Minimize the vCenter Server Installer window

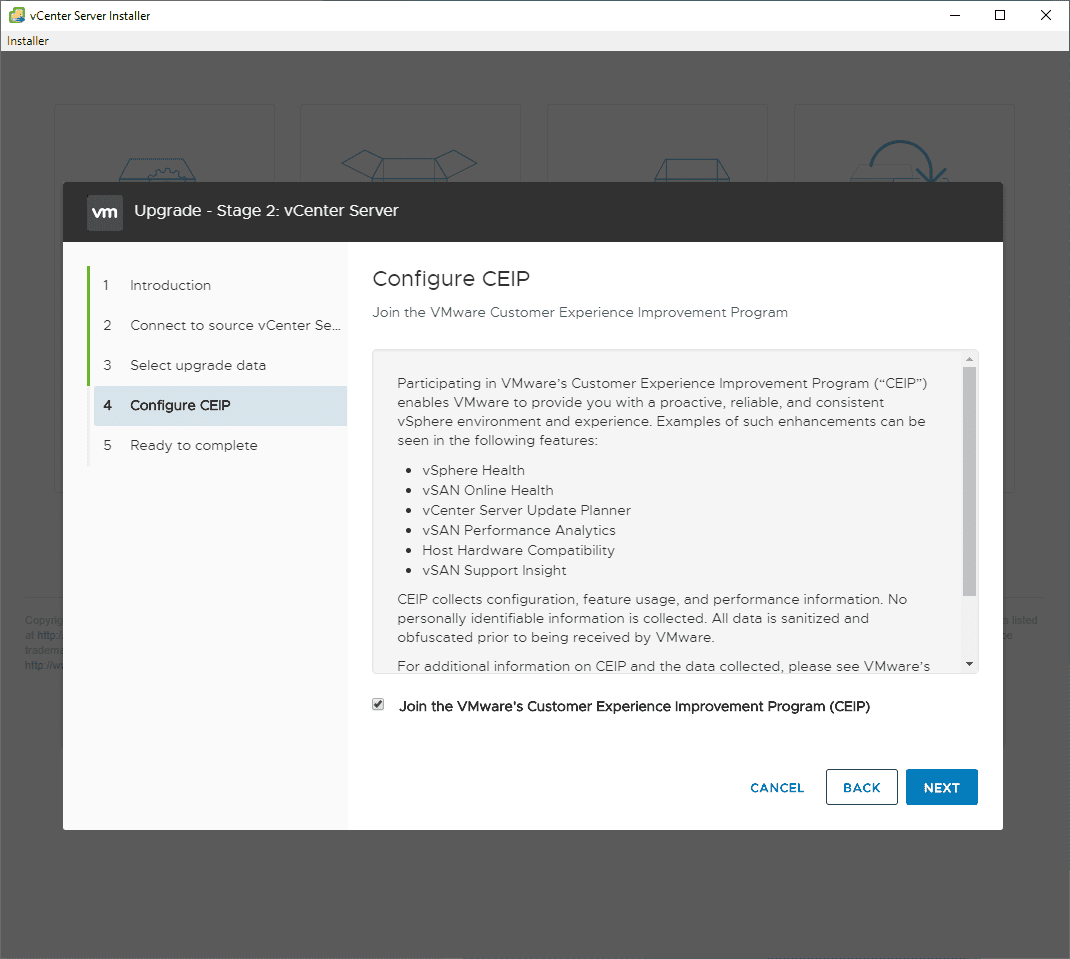[x=953, y=16]
